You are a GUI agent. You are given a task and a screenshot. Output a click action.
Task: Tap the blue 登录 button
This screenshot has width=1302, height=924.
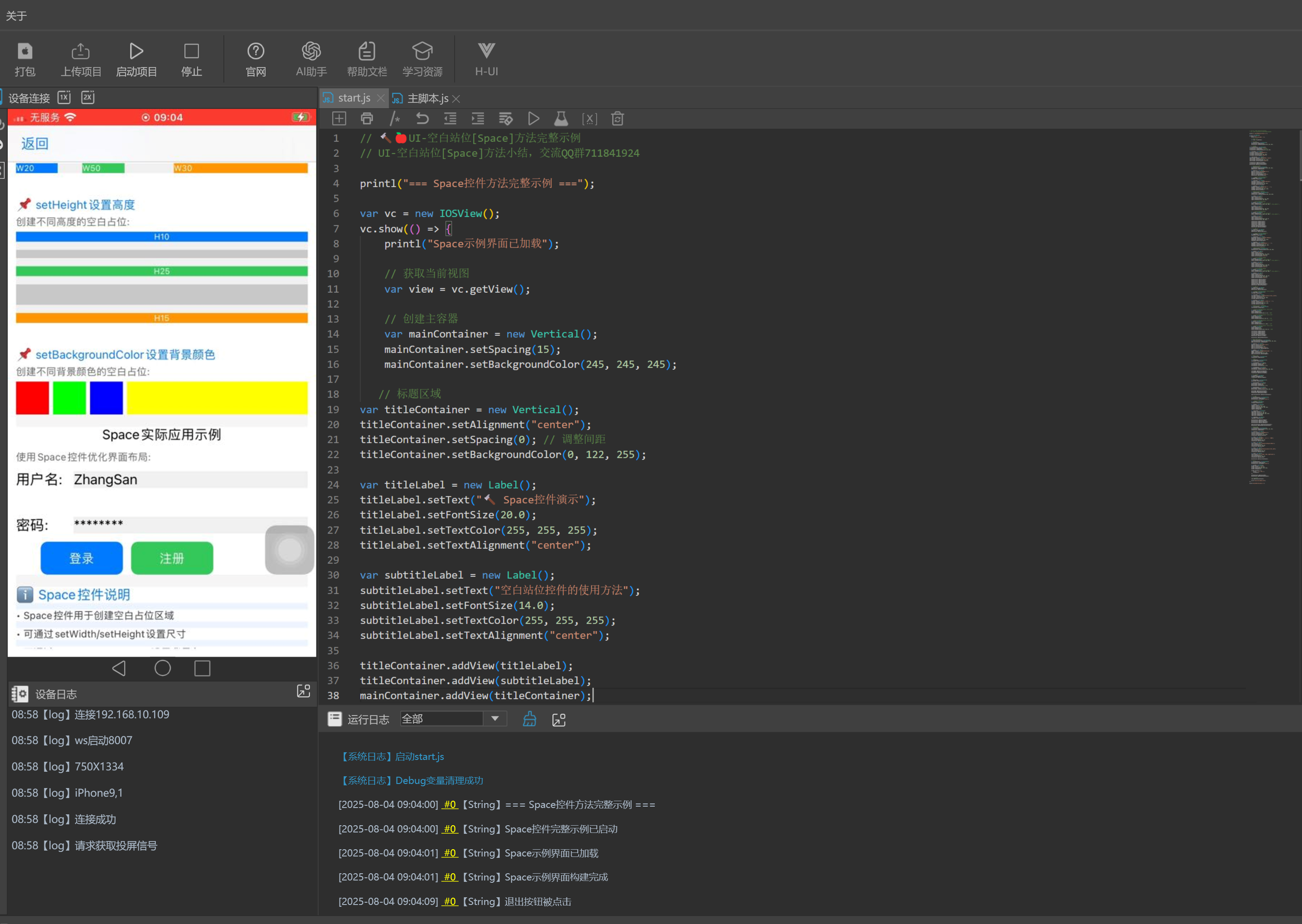click(x=82, y=558)
